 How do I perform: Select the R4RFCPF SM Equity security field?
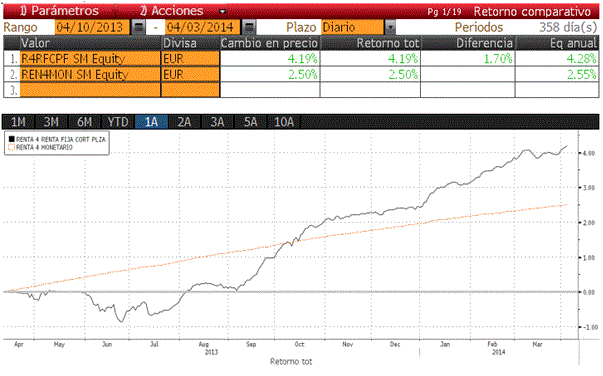point(90,59)
